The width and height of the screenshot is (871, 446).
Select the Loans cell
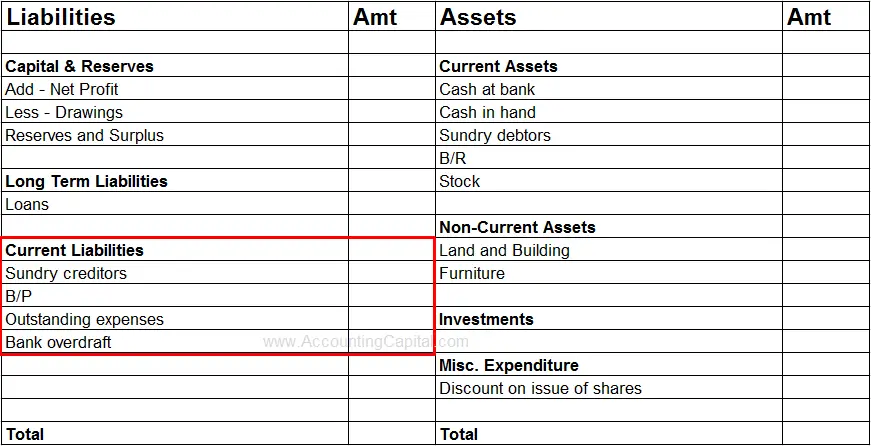click(27, 204)
